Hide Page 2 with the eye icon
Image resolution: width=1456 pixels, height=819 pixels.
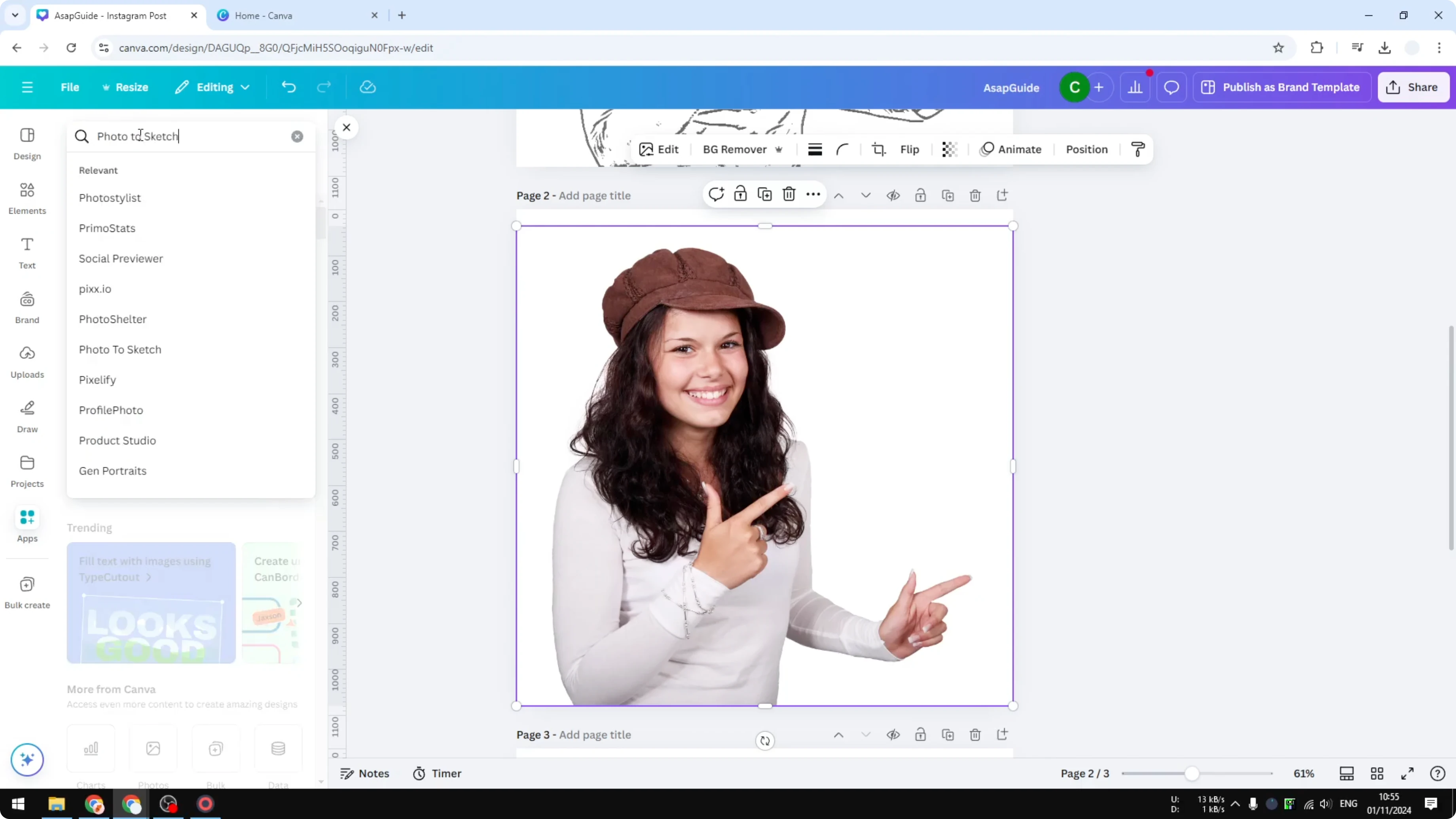[x=893, y=195]
